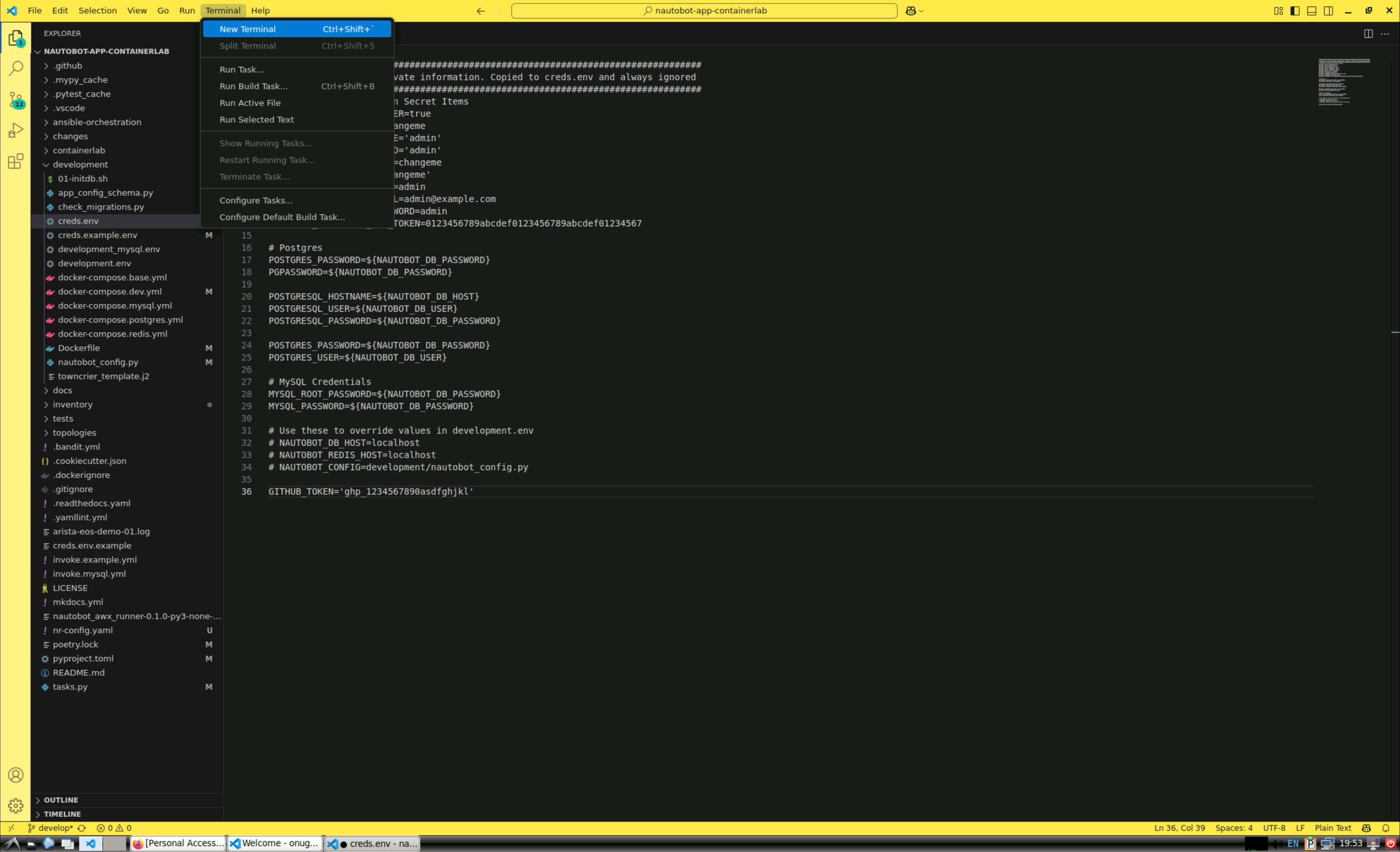This screenshot has height=852, width=1400.
Task: Toggle Panel layout button in title bar
Action: 1311,11
